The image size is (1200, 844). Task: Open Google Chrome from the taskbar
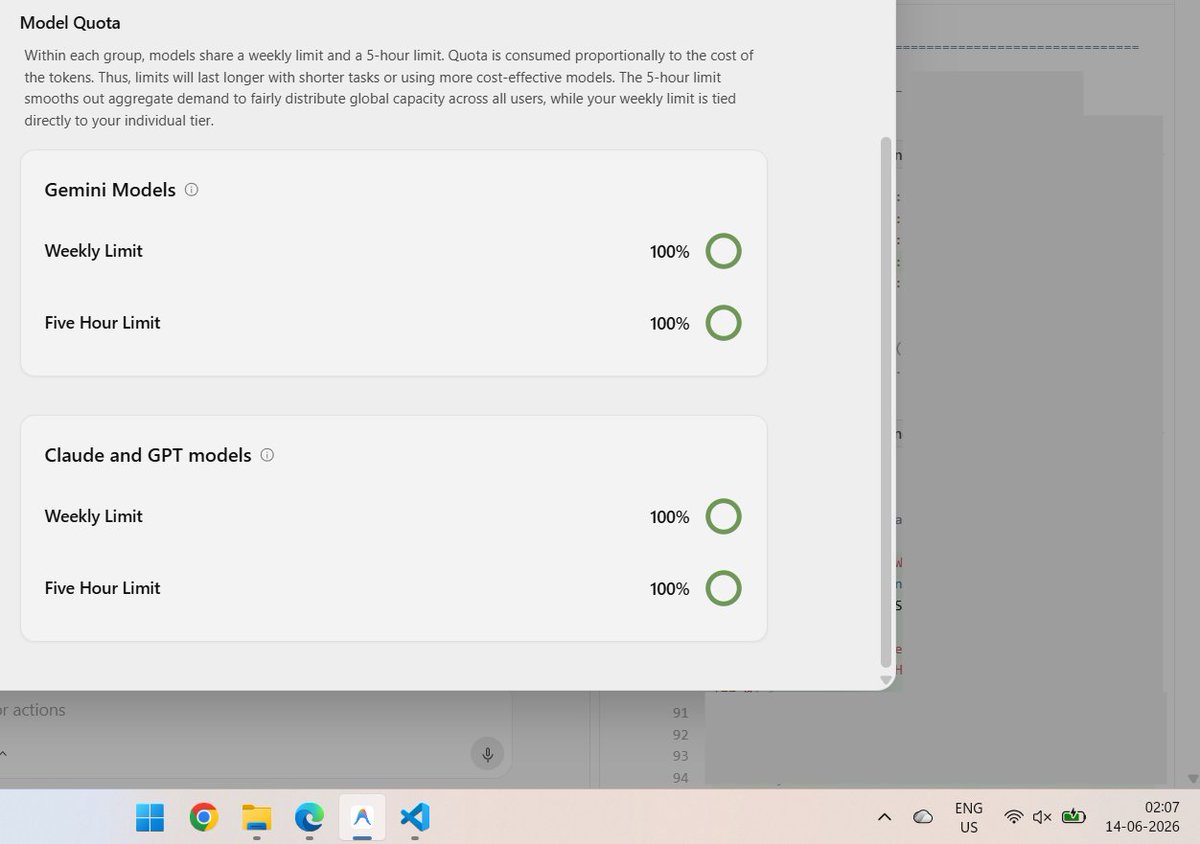click(x=203, y=817)
